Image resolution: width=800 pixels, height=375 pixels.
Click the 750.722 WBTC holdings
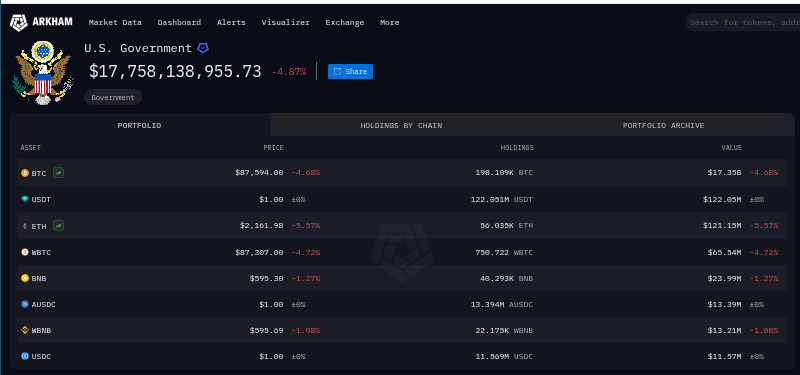click(504, 252)
